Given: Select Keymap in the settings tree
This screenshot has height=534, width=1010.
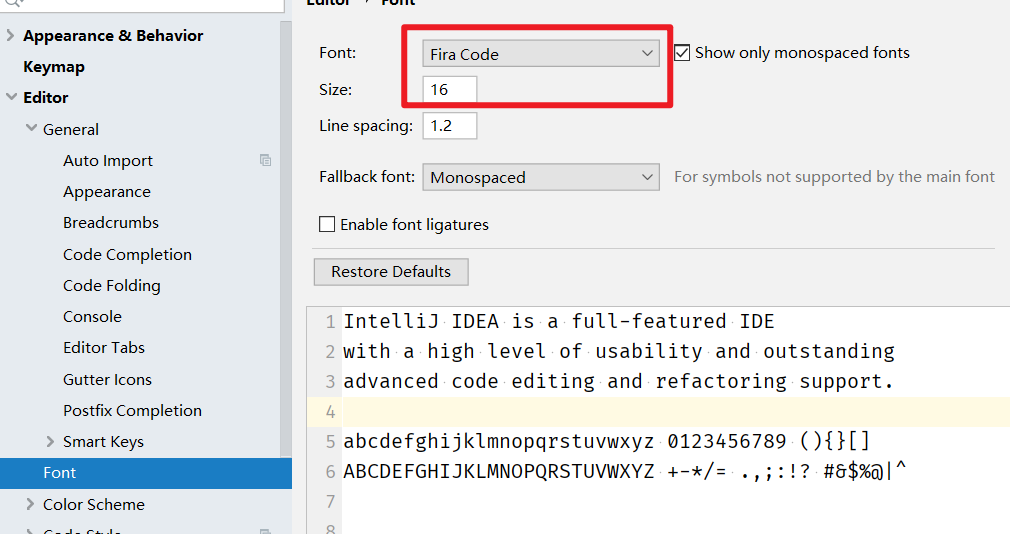Looking at the screenshot, I should coord(54,67).
